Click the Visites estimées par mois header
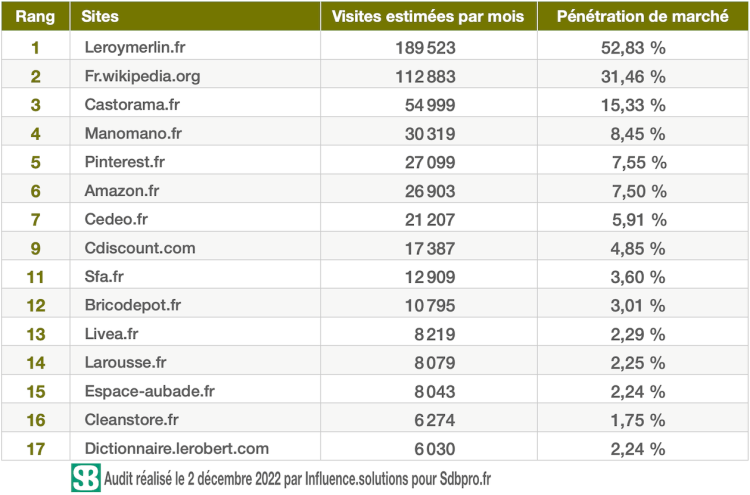Image resolution: width=750 pixels, height=495 pixels. tap(427, 18)
